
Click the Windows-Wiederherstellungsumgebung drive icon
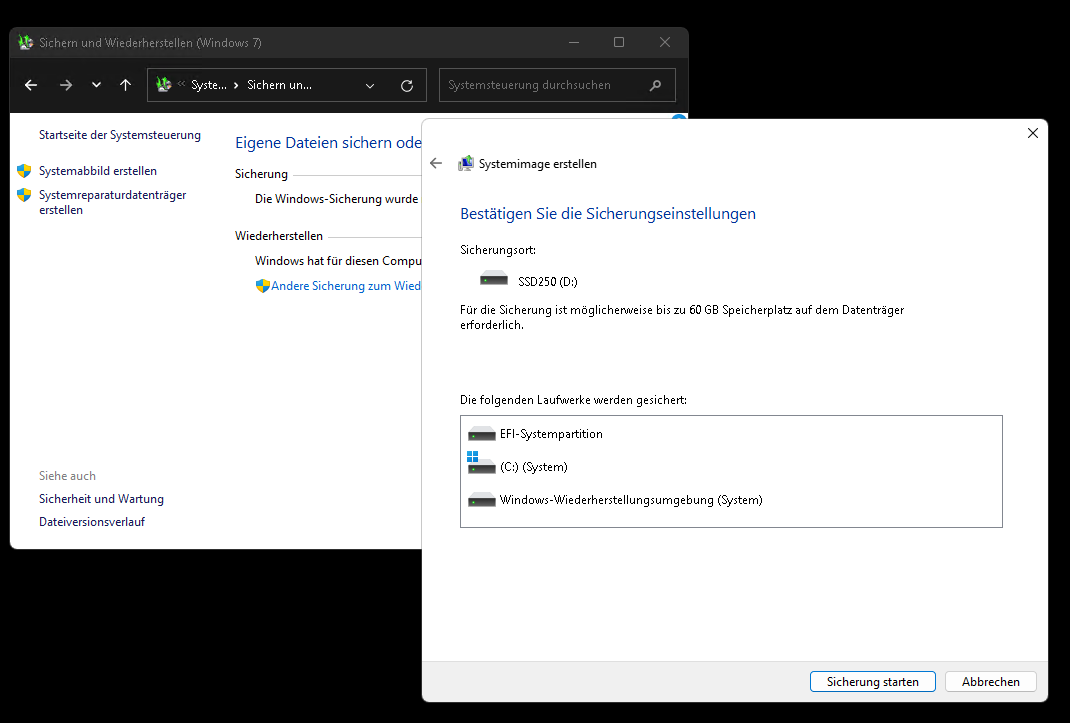[481, 500]
